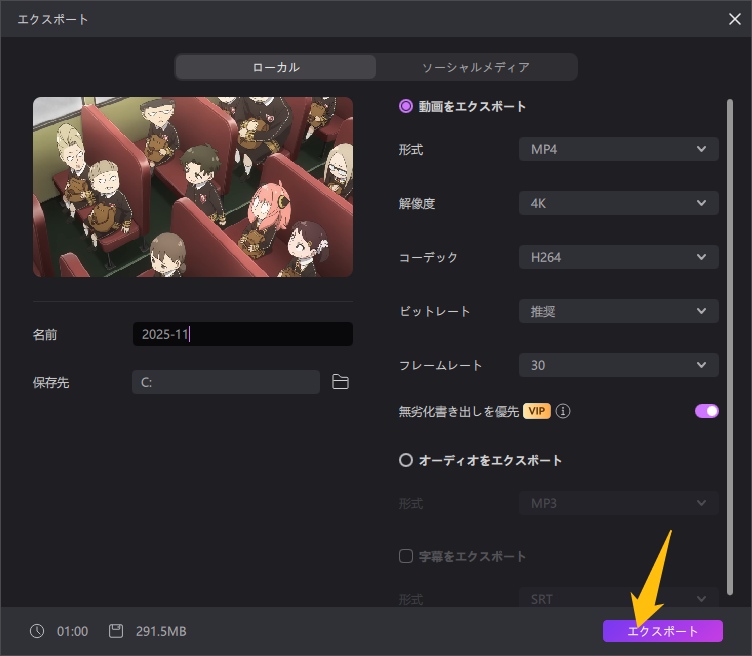This screenshot has width=752, height=656.
Task: Click the 解像度 label
Action: (416, 203)
